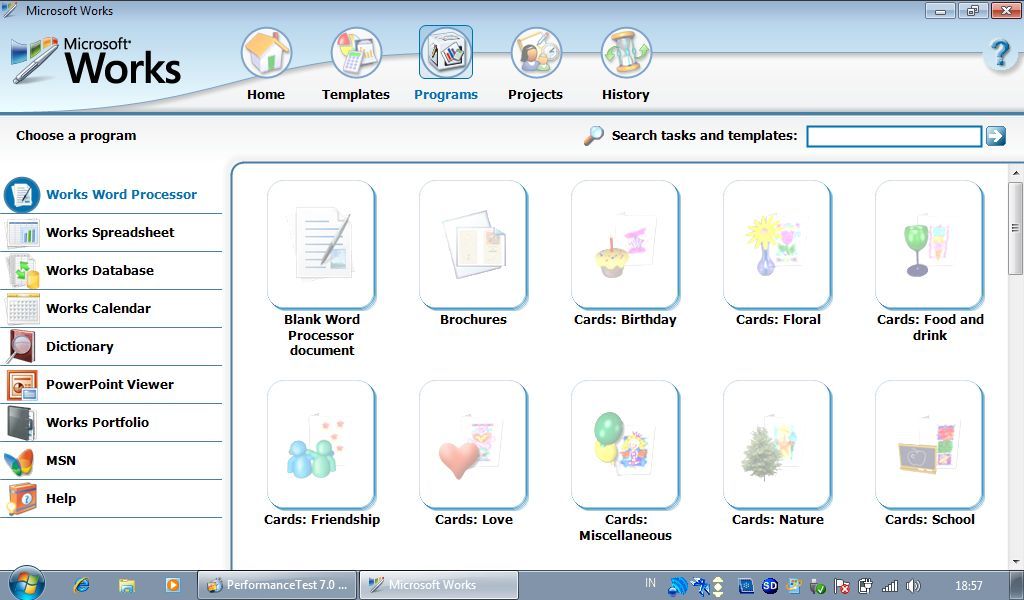Open the Cards: Floral template thumbnail

(778, 244)
